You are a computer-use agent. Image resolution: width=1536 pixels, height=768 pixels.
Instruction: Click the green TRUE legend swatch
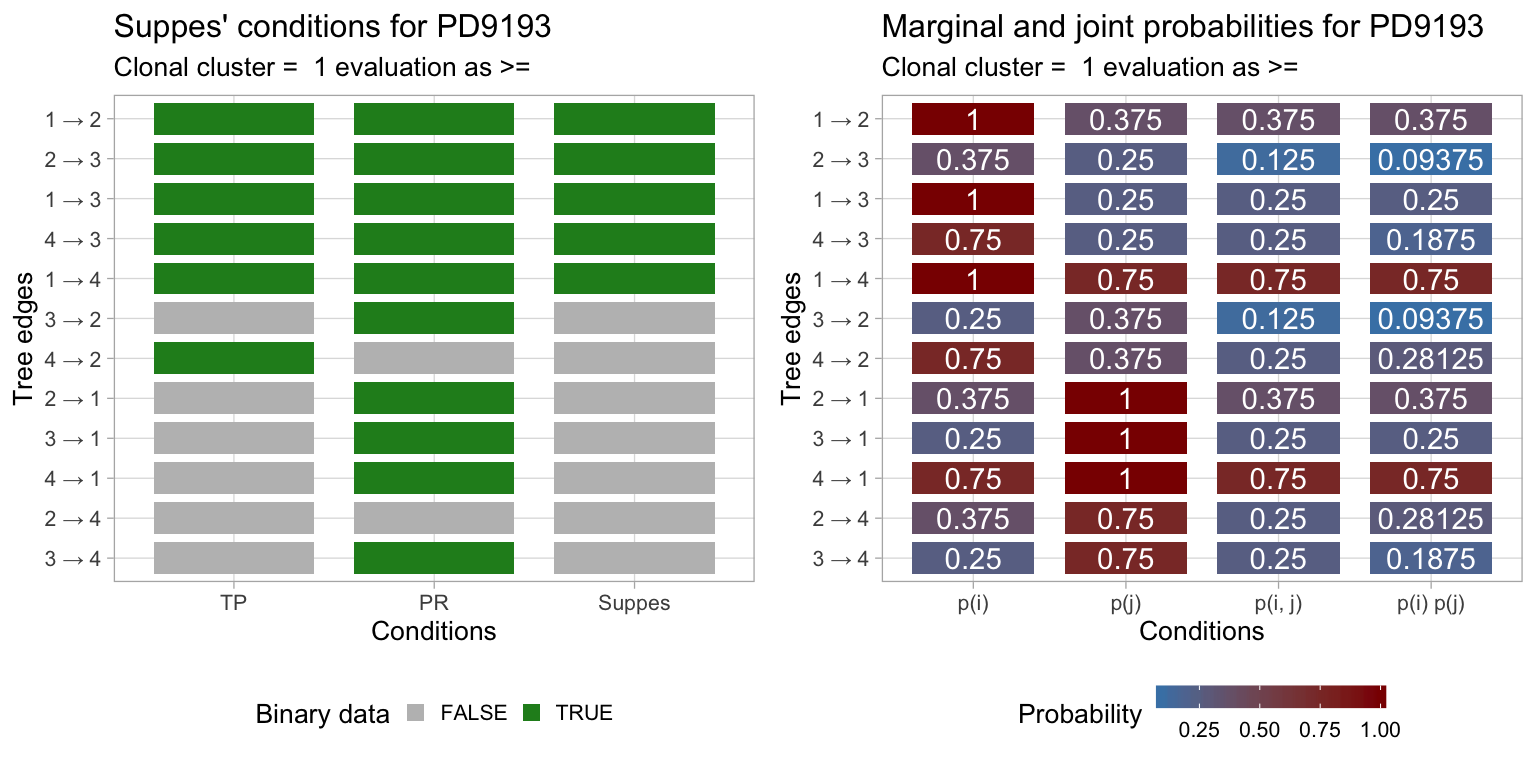(x=532, y=713)
